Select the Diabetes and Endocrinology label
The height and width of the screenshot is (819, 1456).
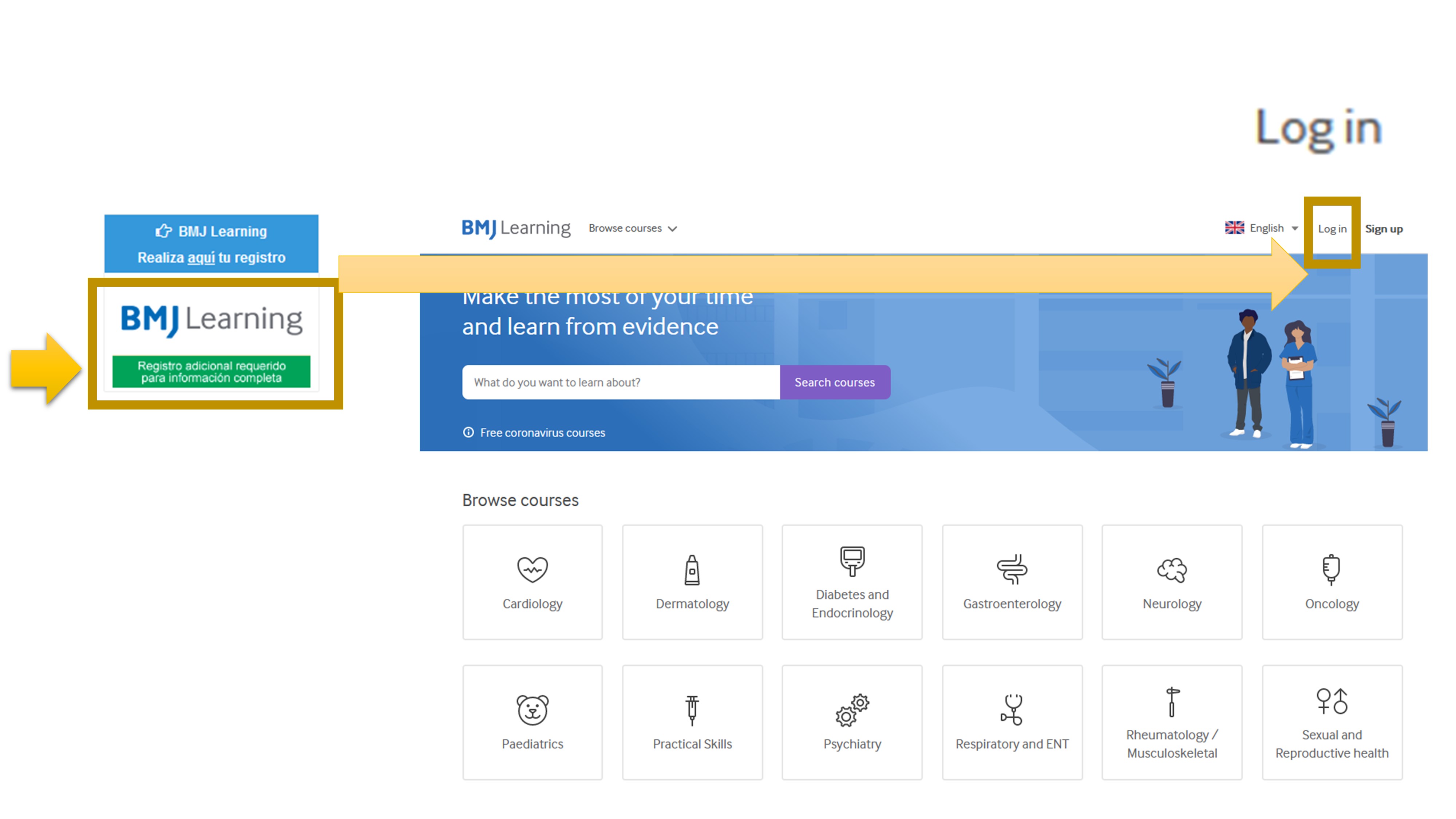852,604
